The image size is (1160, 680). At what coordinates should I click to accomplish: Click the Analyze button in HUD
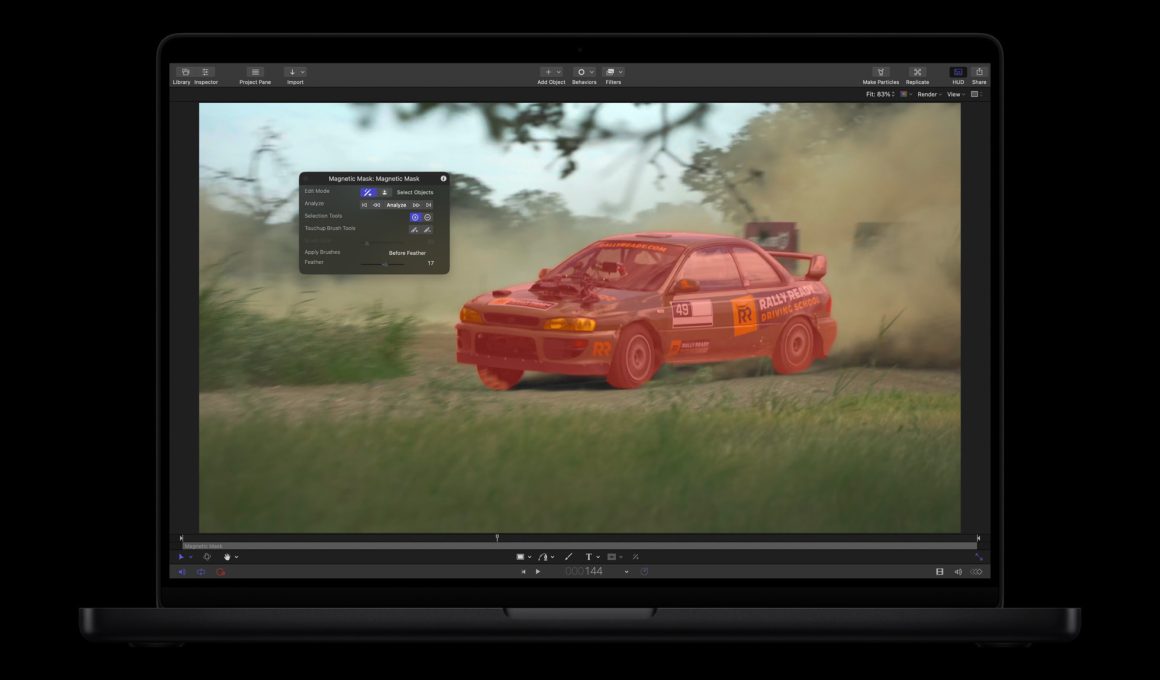[397, 205]
